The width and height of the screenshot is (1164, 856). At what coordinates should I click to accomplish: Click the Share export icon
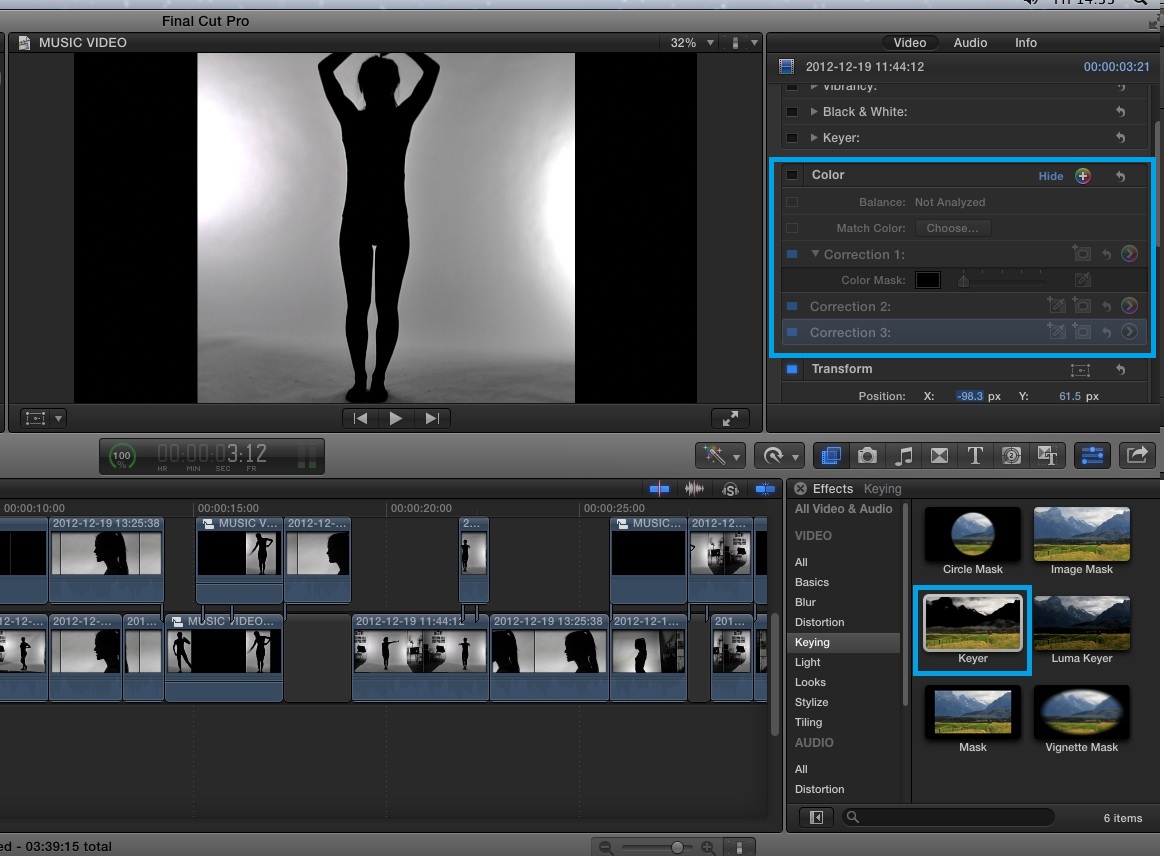pos(1136,456)
